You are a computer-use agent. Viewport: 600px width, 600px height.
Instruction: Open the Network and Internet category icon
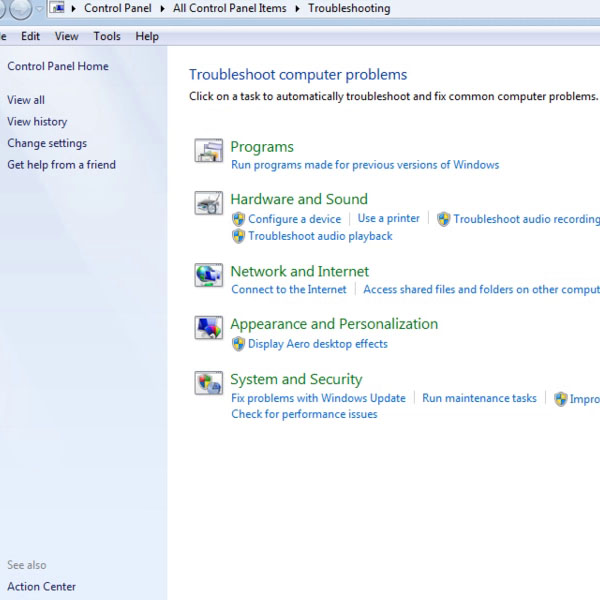pyautogui.click(x=209, y=275)
